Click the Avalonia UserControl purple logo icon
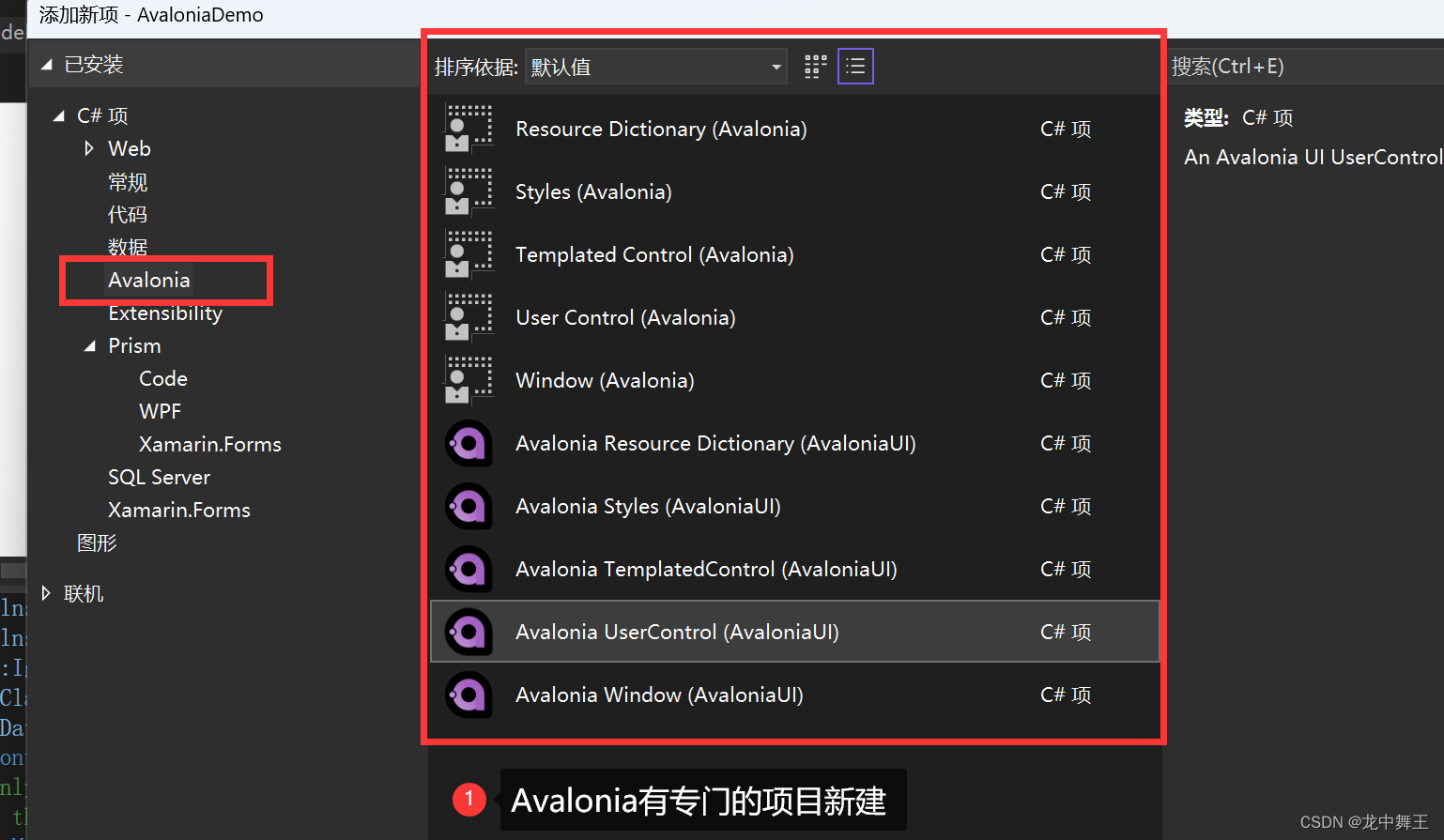 pyautogui.click(x=469, y=632)
